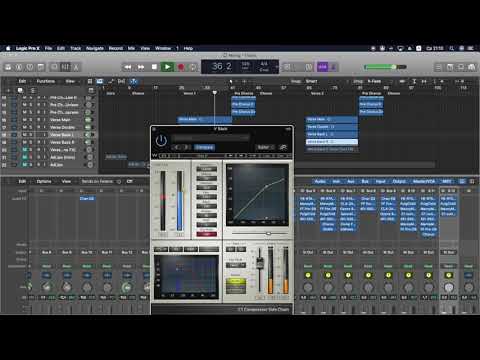Select the Aux filter tab in mixer
Viewport: 480px width, 360px height.
351,181
